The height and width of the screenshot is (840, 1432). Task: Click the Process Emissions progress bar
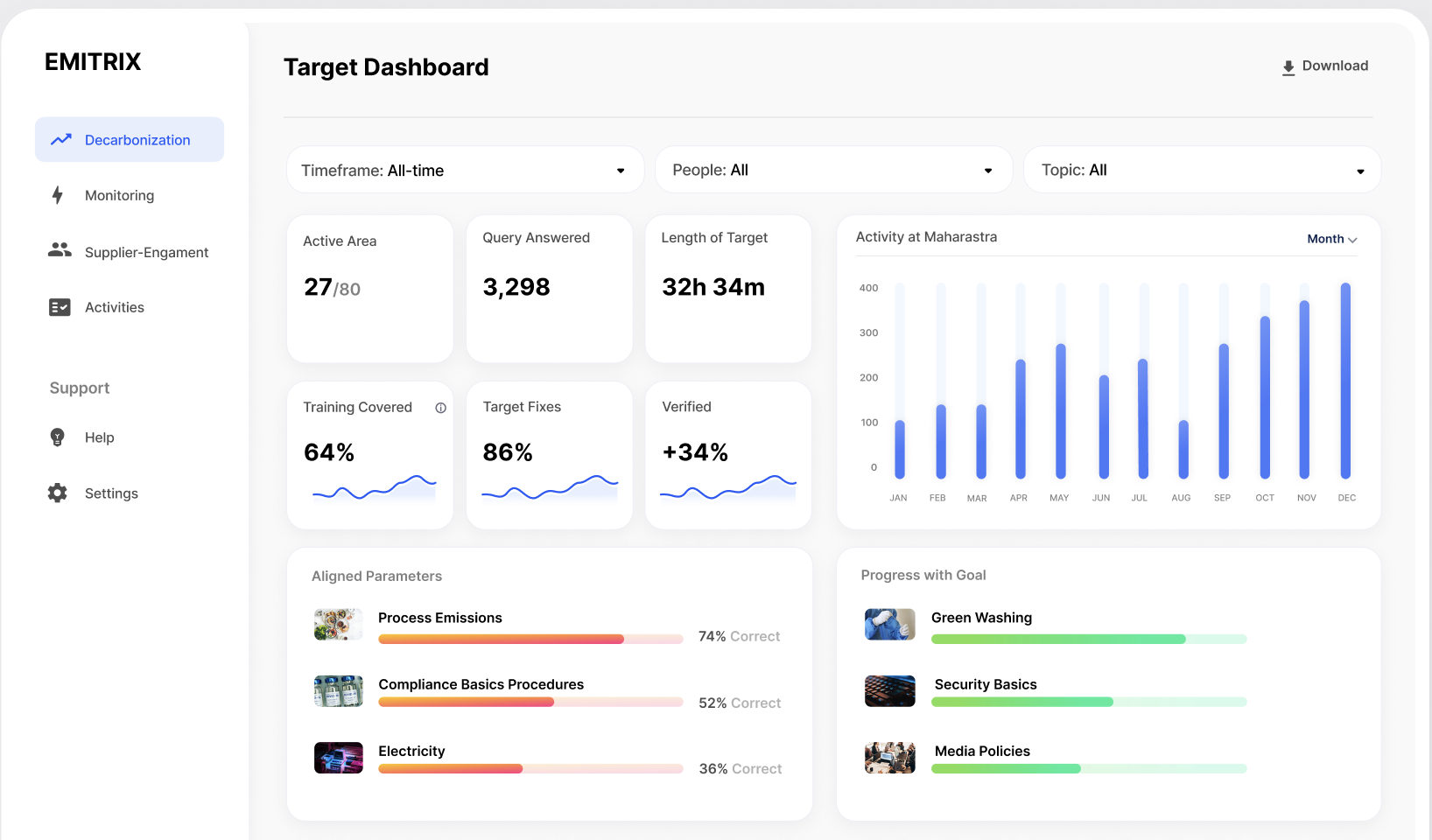tap(530, 639)
